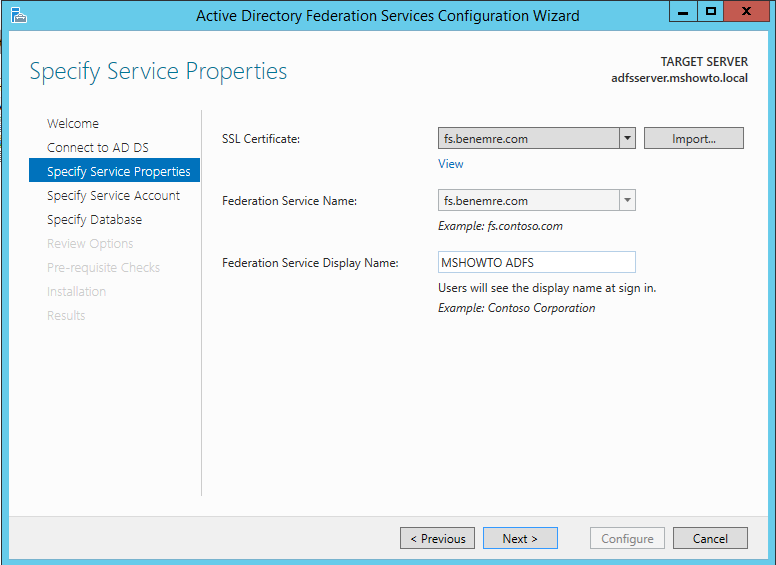Click Import certificate button

click(693, 138)
